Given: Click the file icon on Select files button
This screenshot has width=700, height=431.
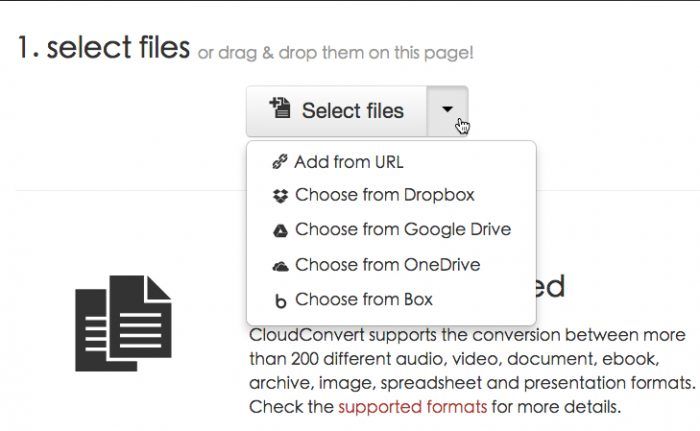Looking at the screenshot, I should [279, 109].
